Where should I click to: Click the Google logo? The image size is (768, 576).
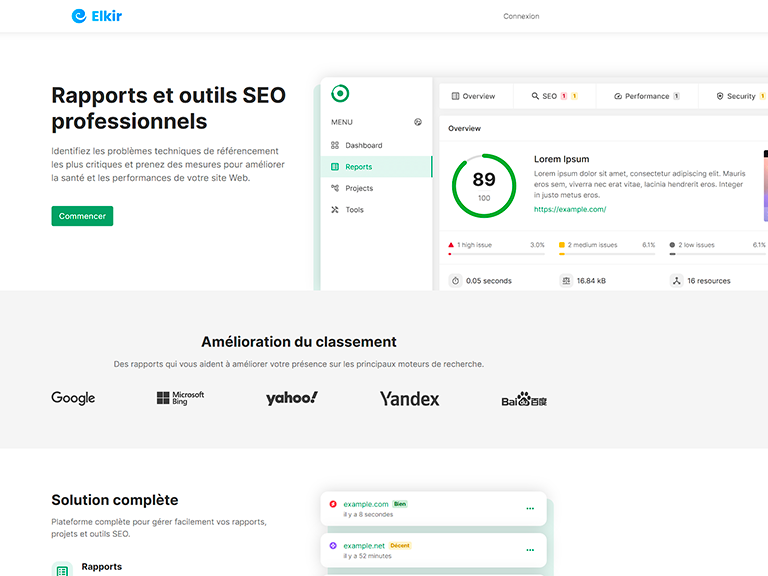point(73,398)
